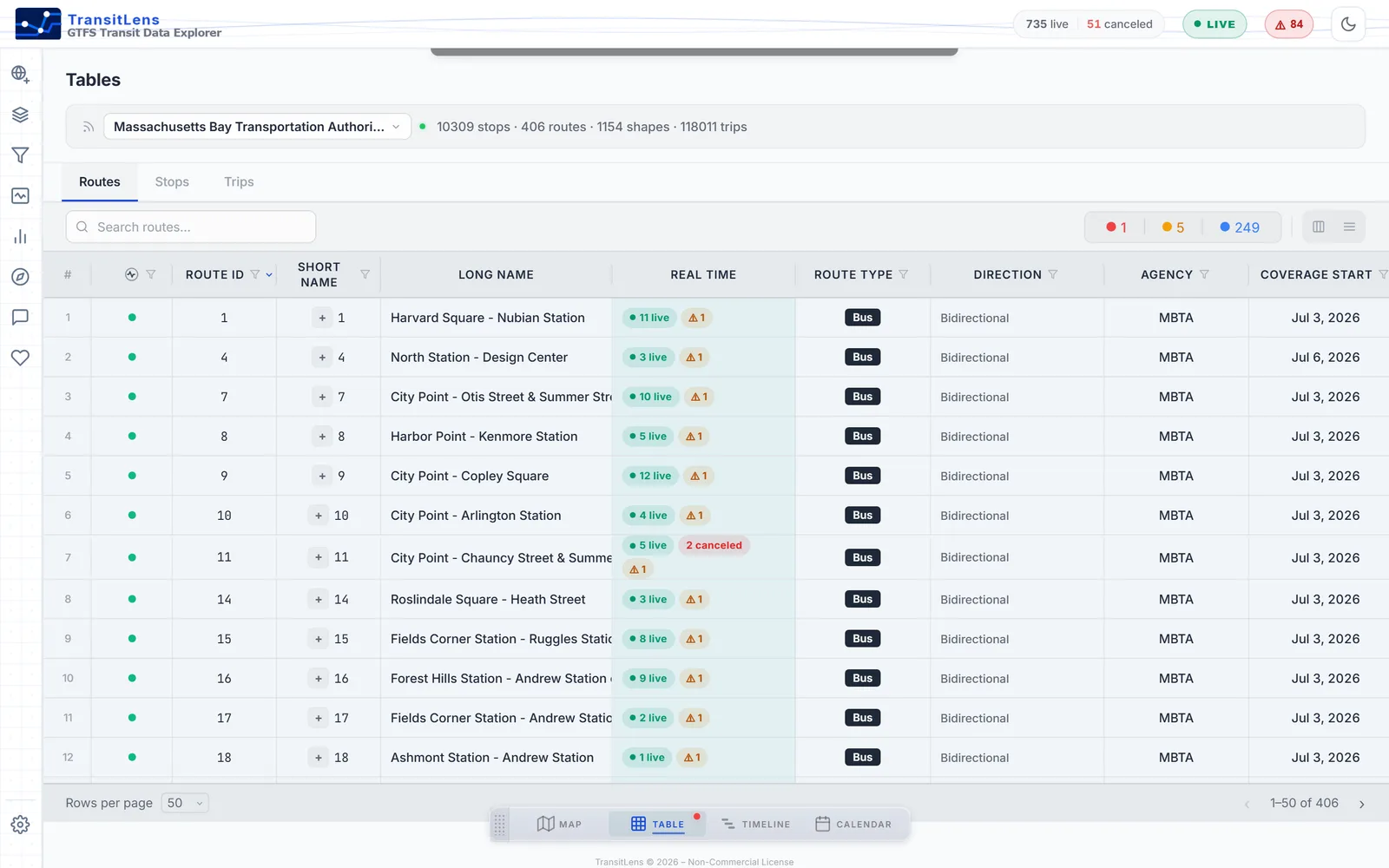This screenshot has height=868, width=1389.
Task: Toggle Route ID sort arrow
Action: point(269,275)
